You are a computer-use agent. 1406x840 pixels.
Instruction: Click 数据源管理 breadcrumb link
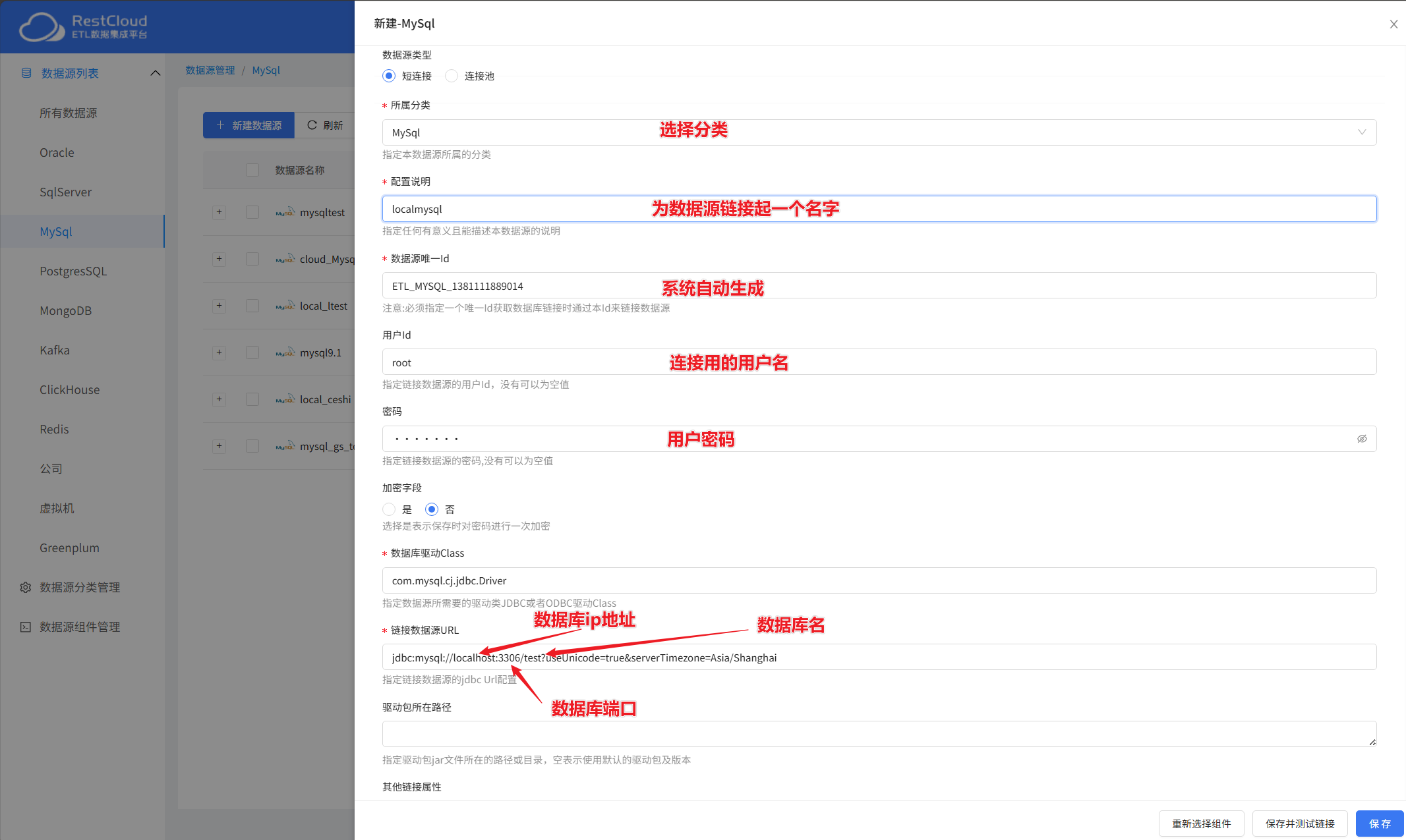(210, 70)
